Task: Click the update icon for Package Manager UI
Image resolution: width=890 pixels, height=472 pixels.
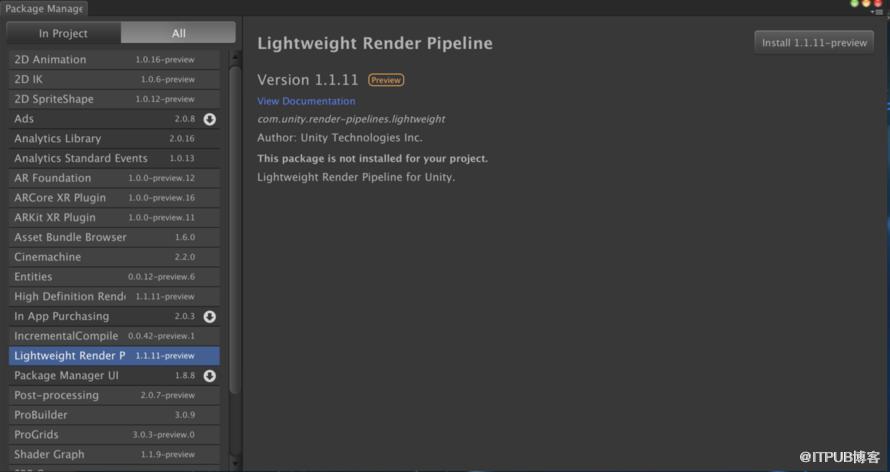Action: click(209, 376)
